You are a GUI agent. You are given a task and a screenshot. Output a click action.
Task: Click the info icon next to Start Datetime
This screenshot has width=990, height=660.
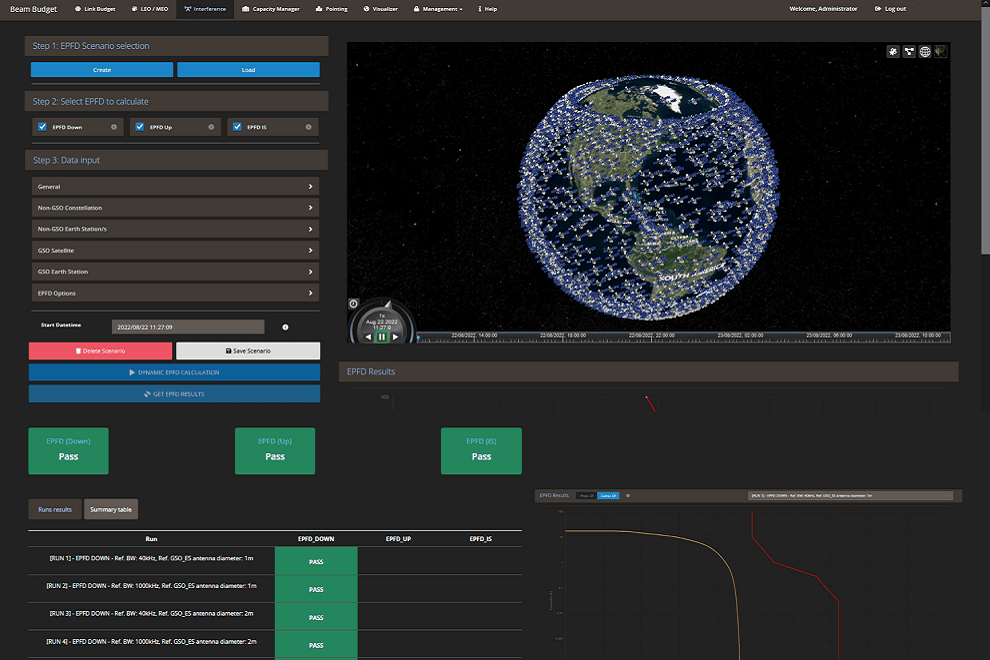coord(285,327)
